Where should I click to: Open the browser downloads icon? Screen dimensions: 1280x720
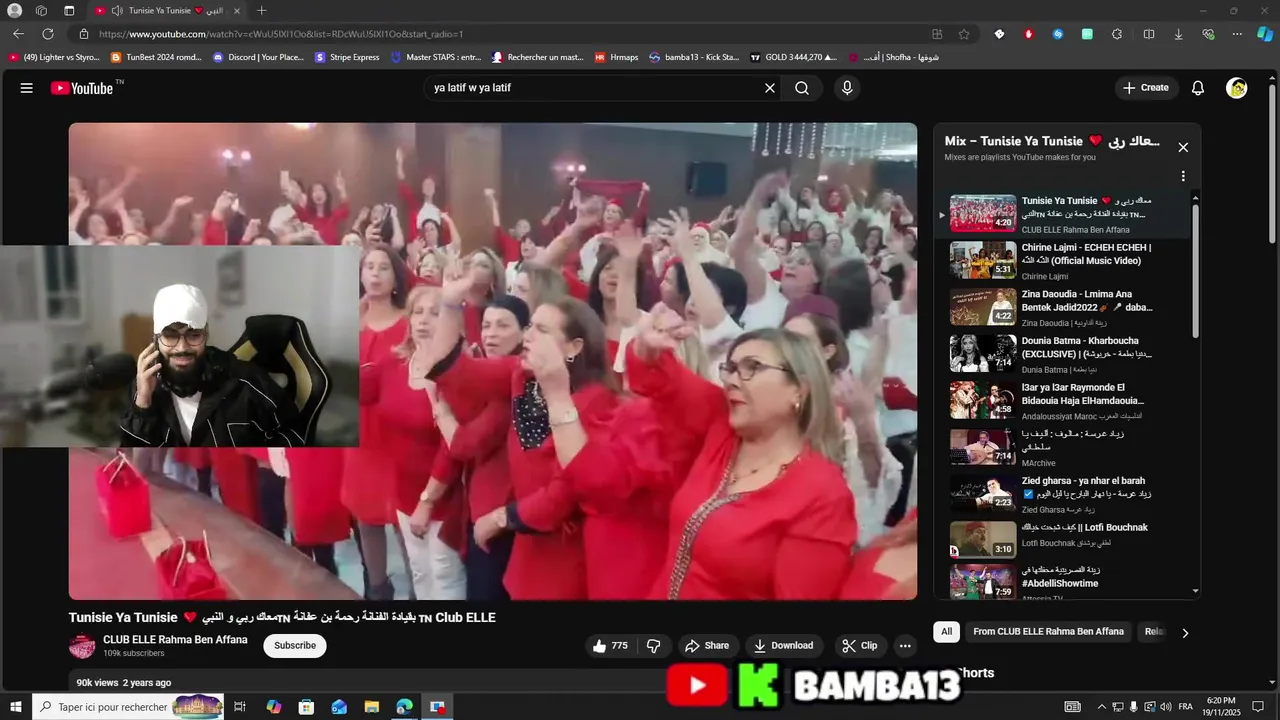point(1178,34)
